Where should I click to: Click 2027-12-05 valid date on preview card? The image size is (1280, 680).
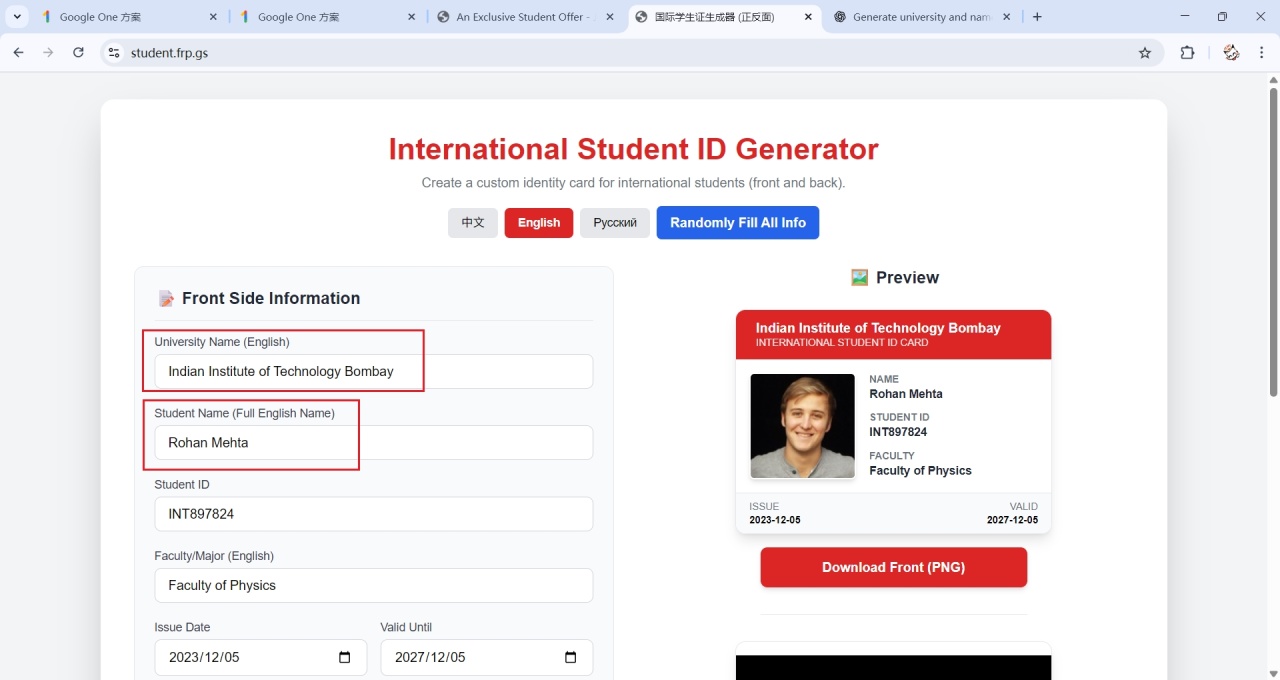pyautogui.click(x=1012, y=520)
